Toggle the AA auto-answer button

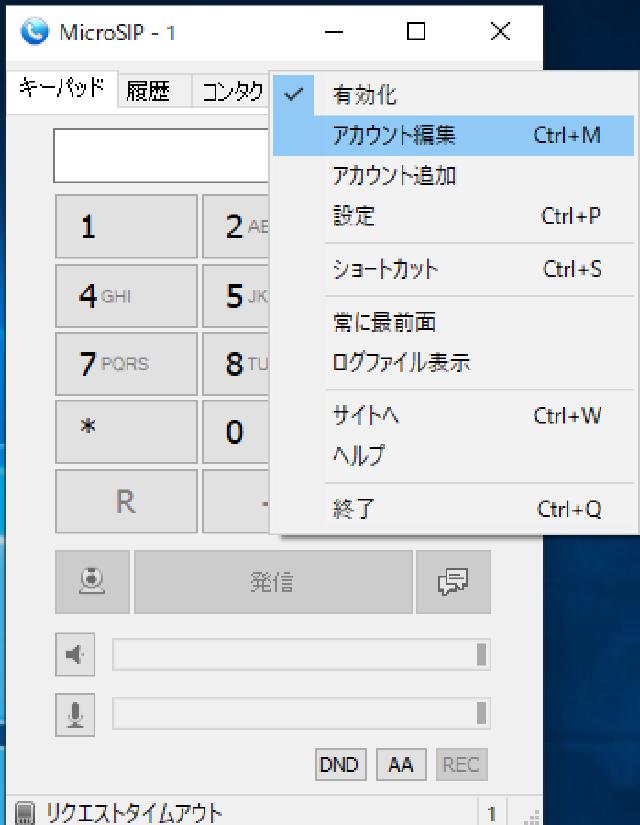pyautogui.click(x=401, y=764)
